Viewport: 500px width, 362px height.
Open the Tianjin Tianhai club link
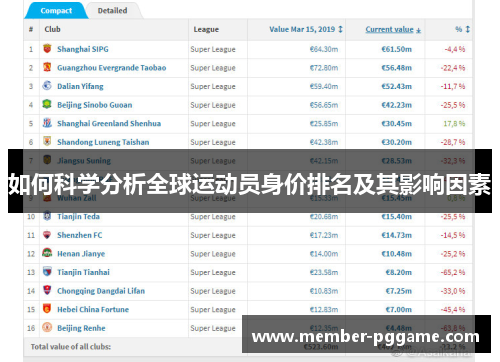[x=83, y=273]
